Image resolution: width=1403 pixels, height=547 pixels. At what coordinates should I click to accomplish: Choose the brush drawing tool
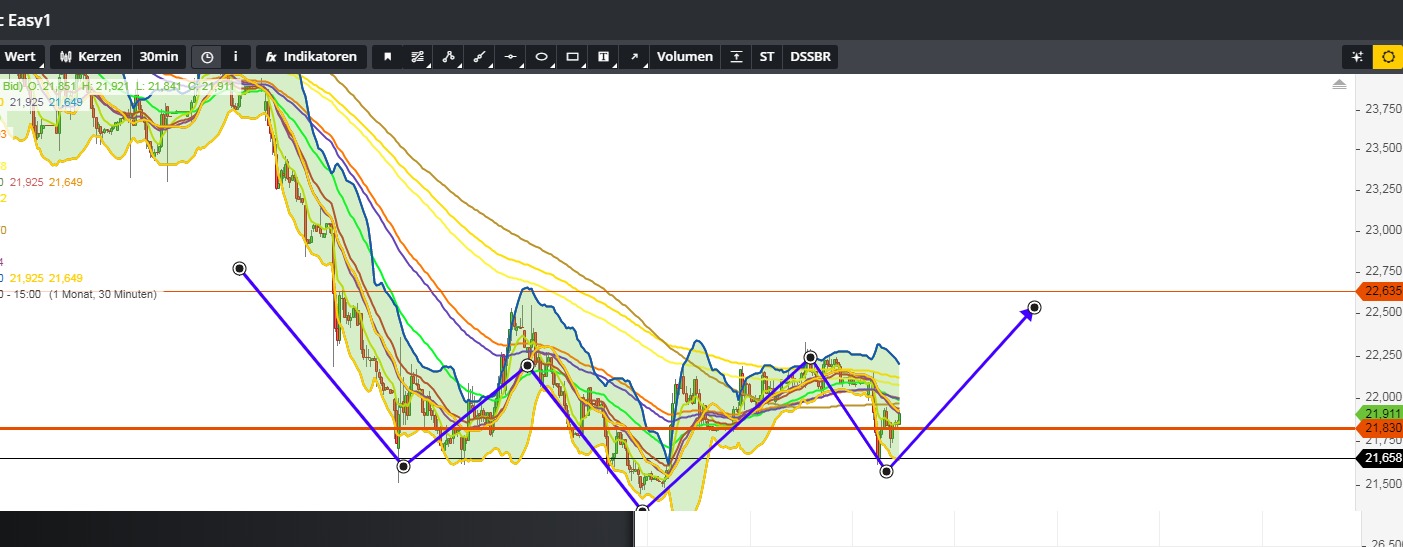pos(480,57)
